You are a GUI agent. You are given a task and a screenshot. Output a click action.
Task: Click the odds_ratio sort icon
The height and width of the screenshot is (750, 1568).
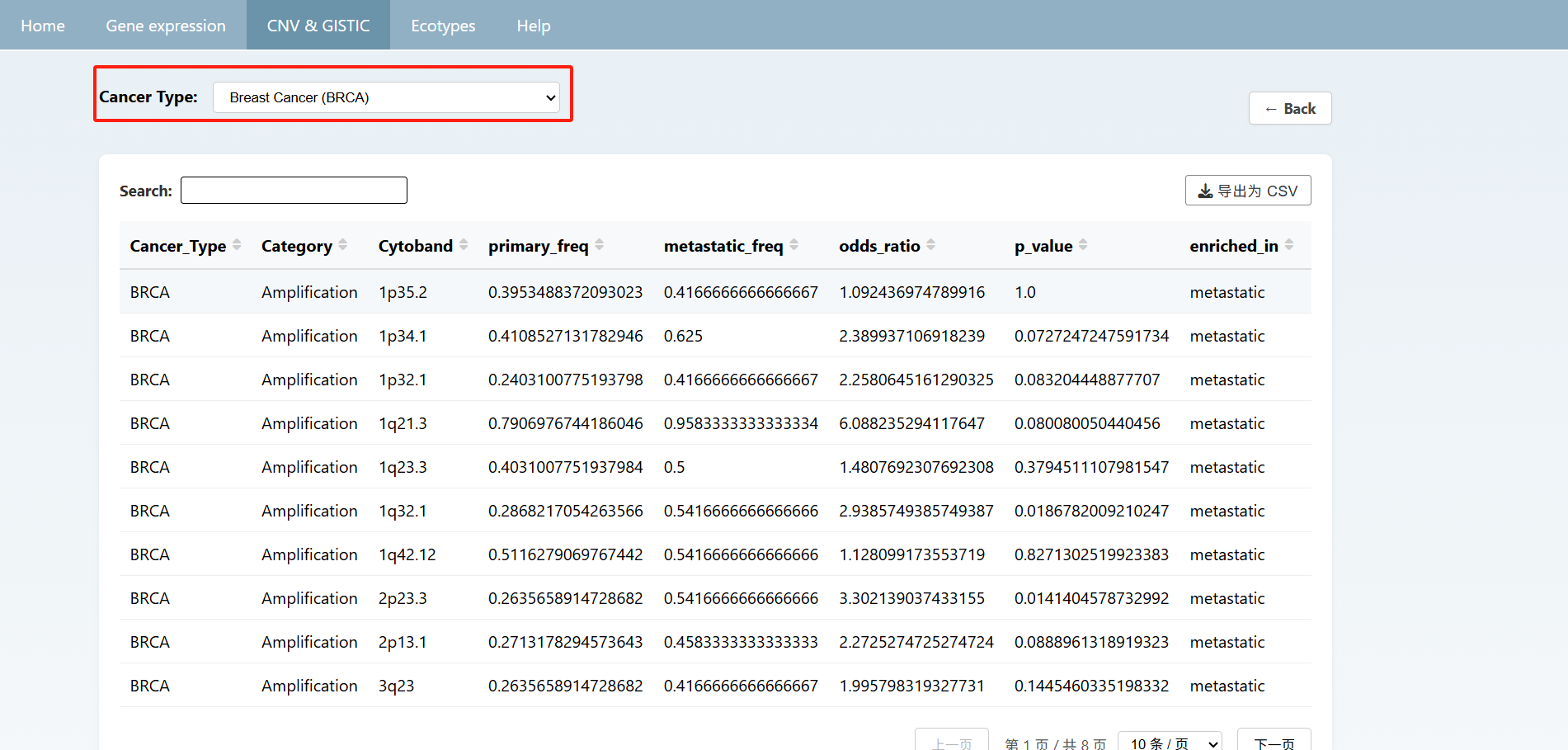(x=931, y=245)
